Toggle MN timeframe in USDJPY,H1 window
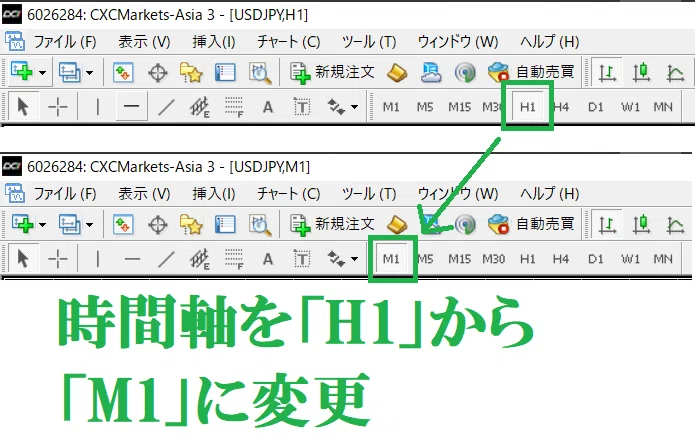The image size is (695, 438). click(663, 107)
